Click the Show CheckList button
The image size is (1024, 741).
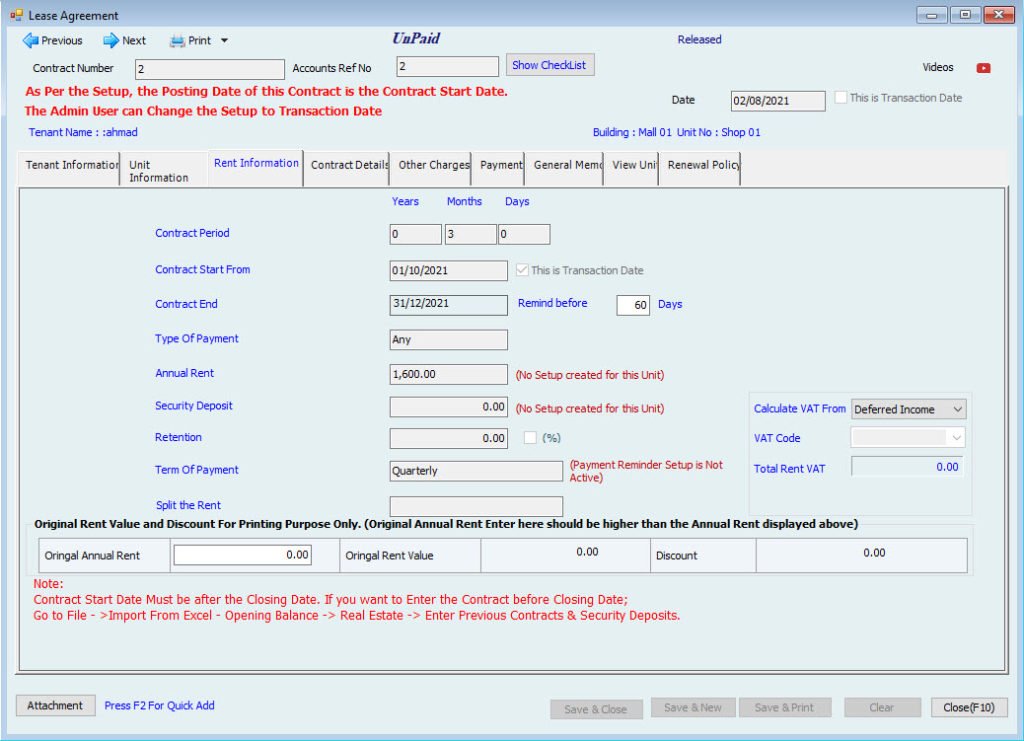[549, 66]
